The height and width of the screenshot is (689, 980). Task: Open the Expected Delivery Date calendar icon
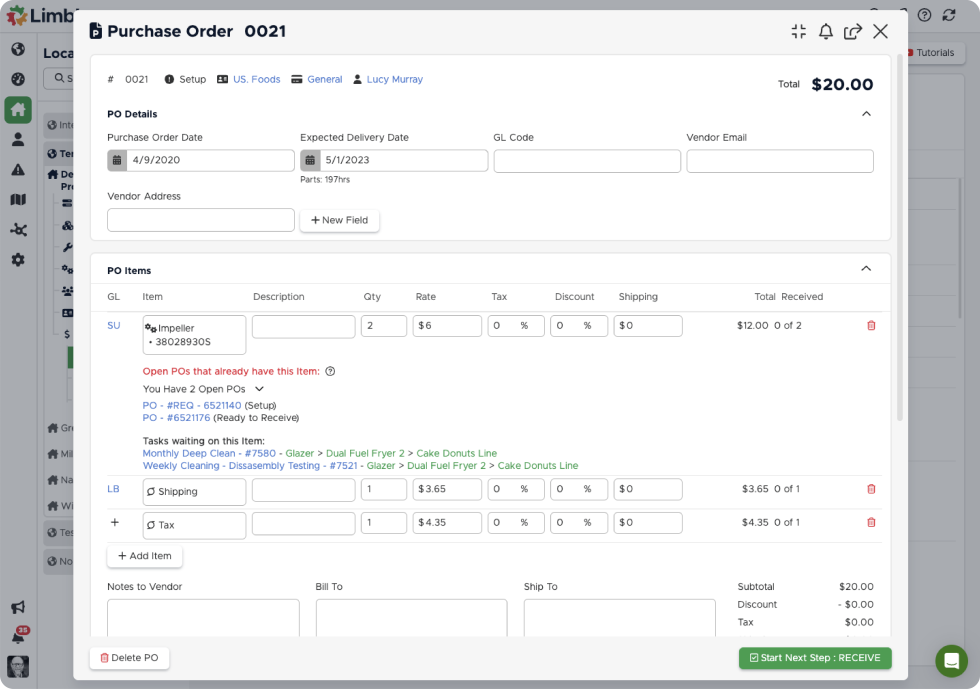click(310, 161)
